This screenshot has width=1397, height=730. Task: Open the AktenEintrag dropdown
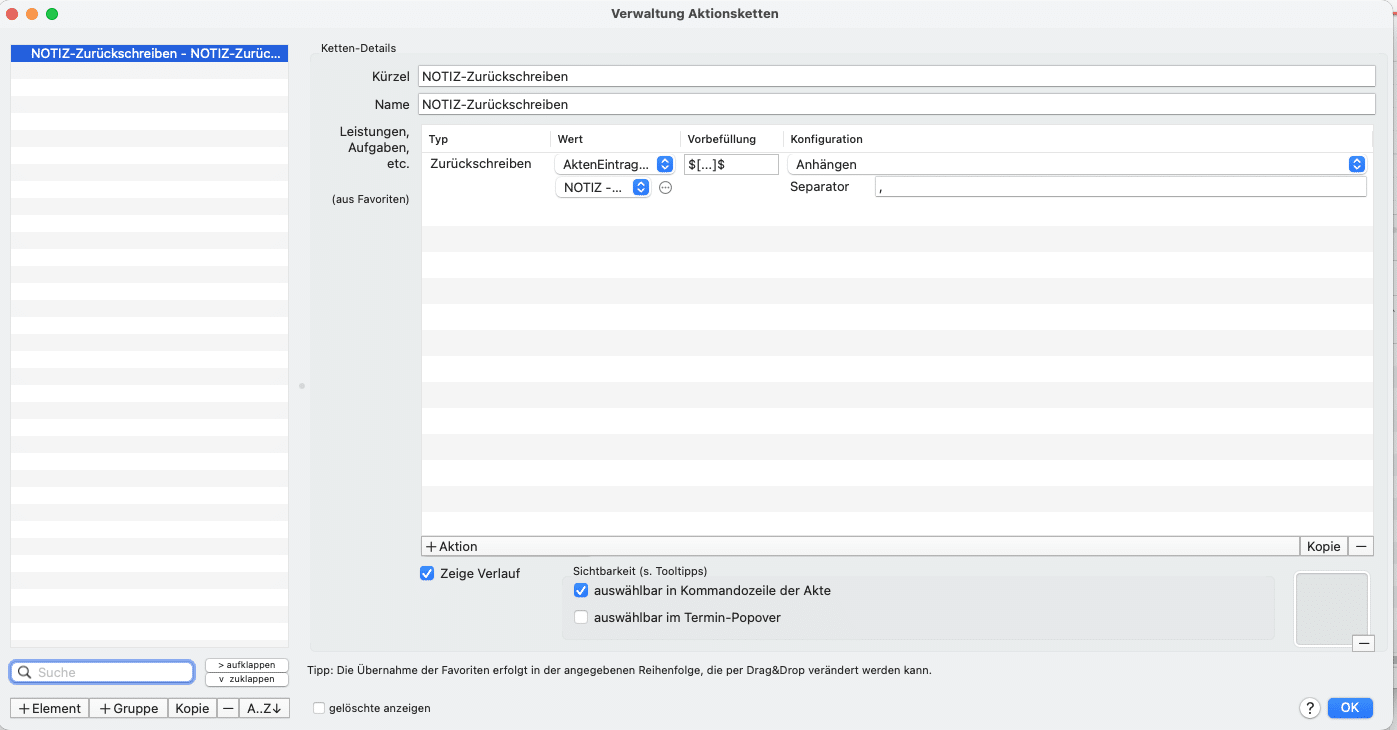[614, 164]
